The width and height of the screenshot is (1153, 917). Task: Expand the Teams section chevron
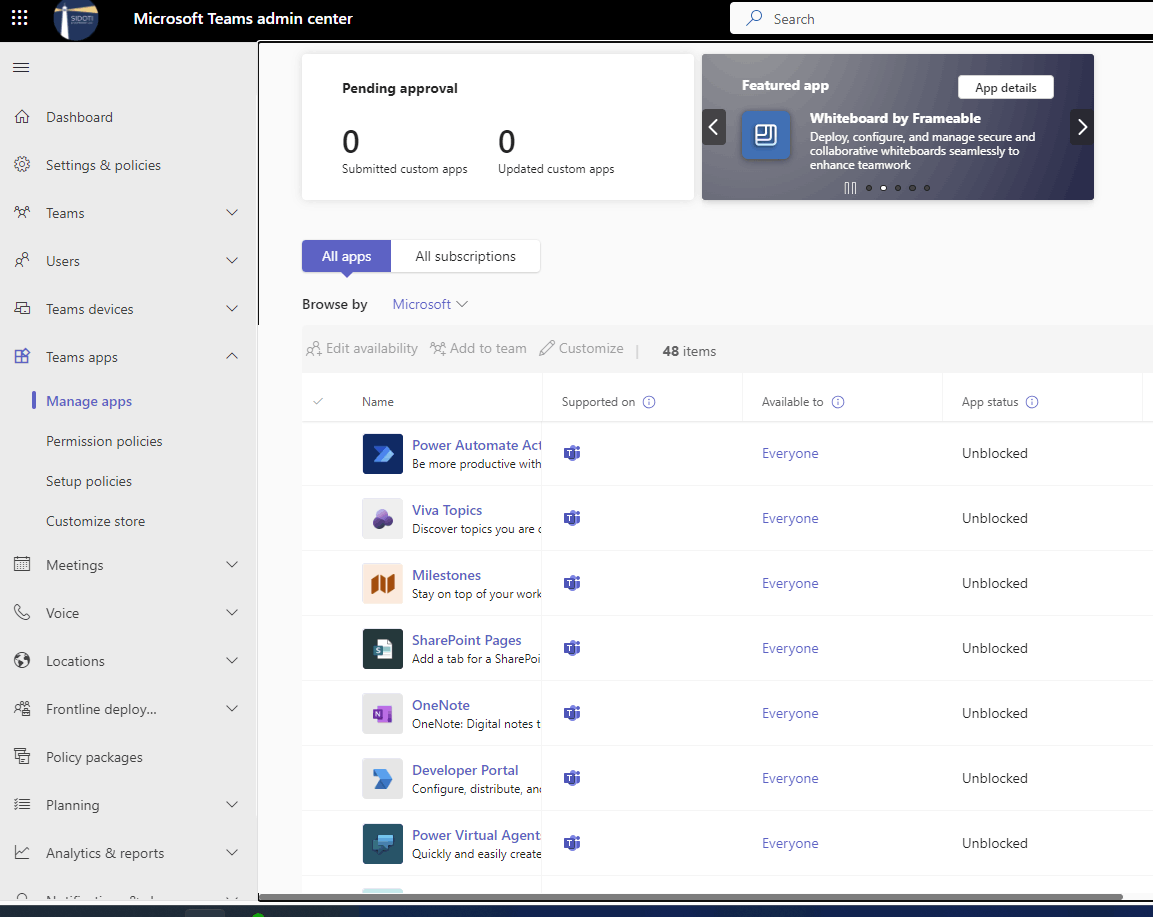[232, 213]
